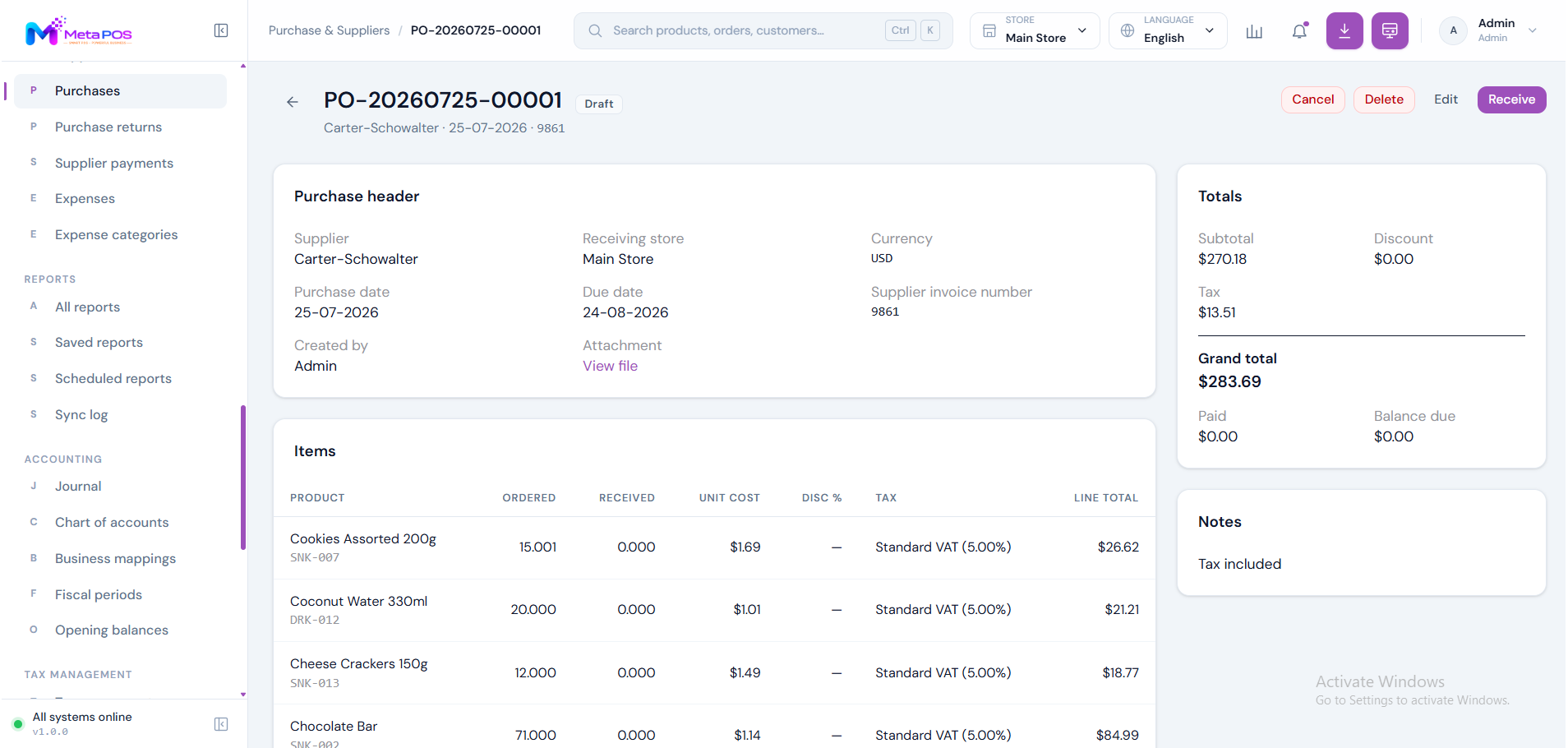Click the UNIT COST column header
Image resolution: width=1568 pixels, height=748 pixels.
pyautogui.click(x=730, y=498)
